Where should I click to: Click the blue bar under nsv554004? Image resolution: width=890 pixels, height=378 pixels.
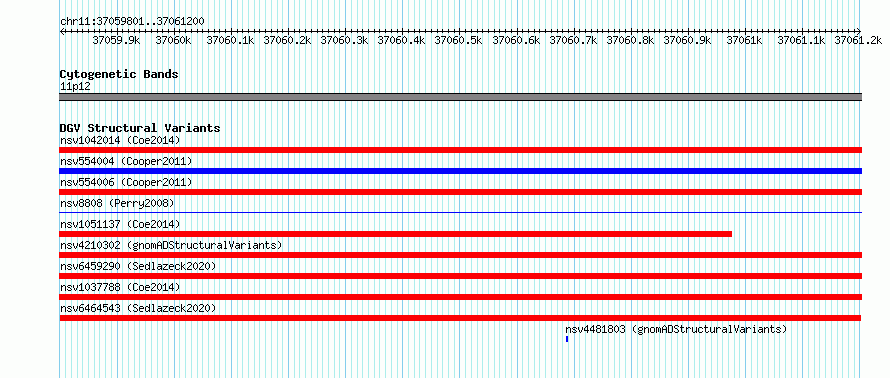pyautogui.click(x=460, y=171)
